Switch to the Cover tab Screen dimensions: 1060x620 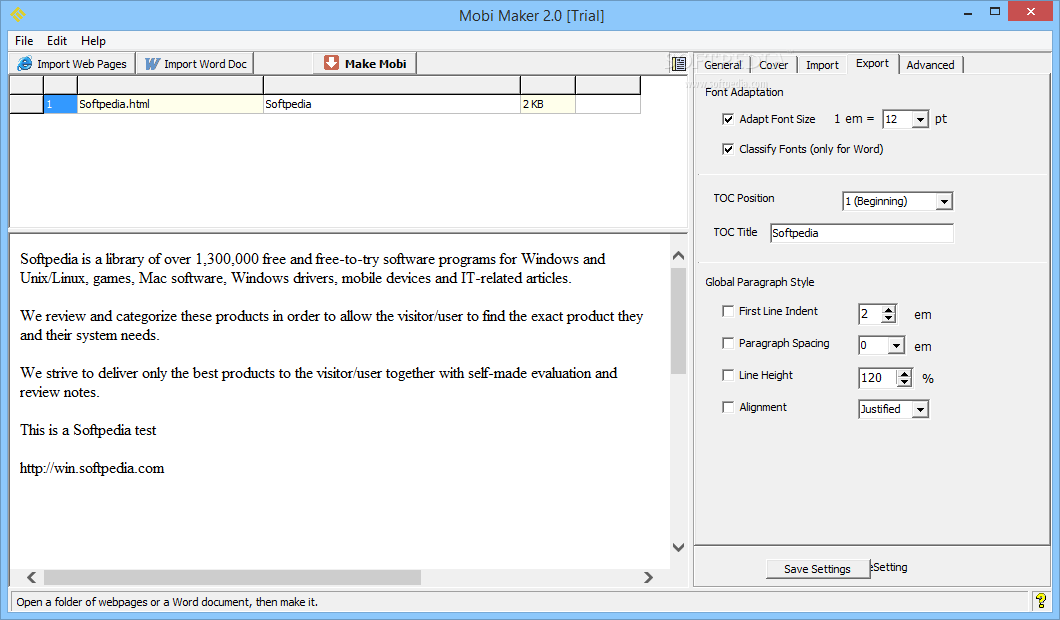click(773, 65)
